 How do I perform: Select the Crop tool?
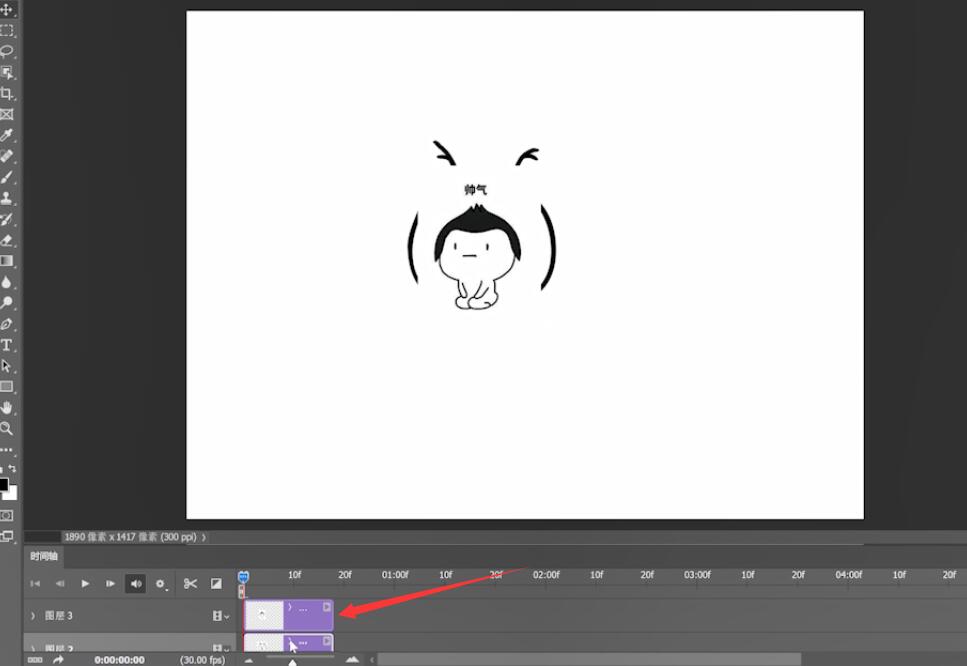pyautogui.click(x=7, y=93)
